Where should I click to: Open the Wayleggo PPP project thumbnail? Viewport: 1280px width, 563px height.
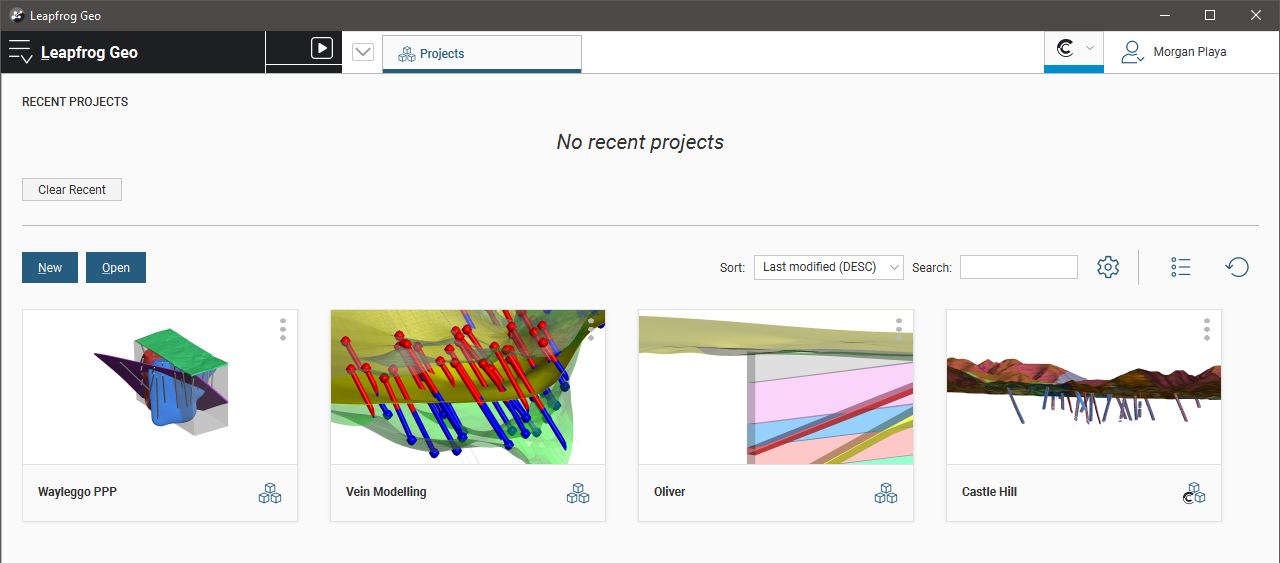coord(160,387)
